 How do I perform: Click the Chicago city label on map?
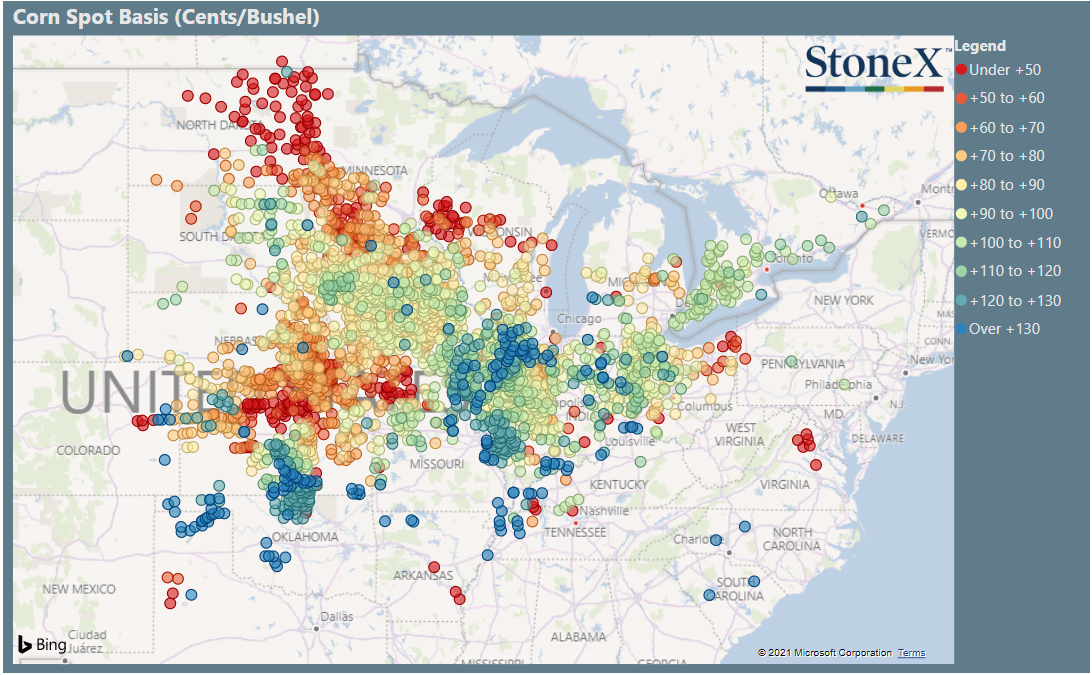[x=579, y=318]
